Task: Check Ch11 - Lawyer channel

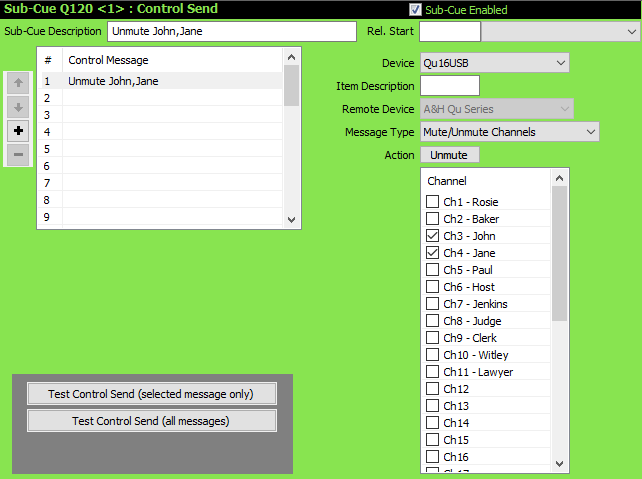Action: coord(432,372)
